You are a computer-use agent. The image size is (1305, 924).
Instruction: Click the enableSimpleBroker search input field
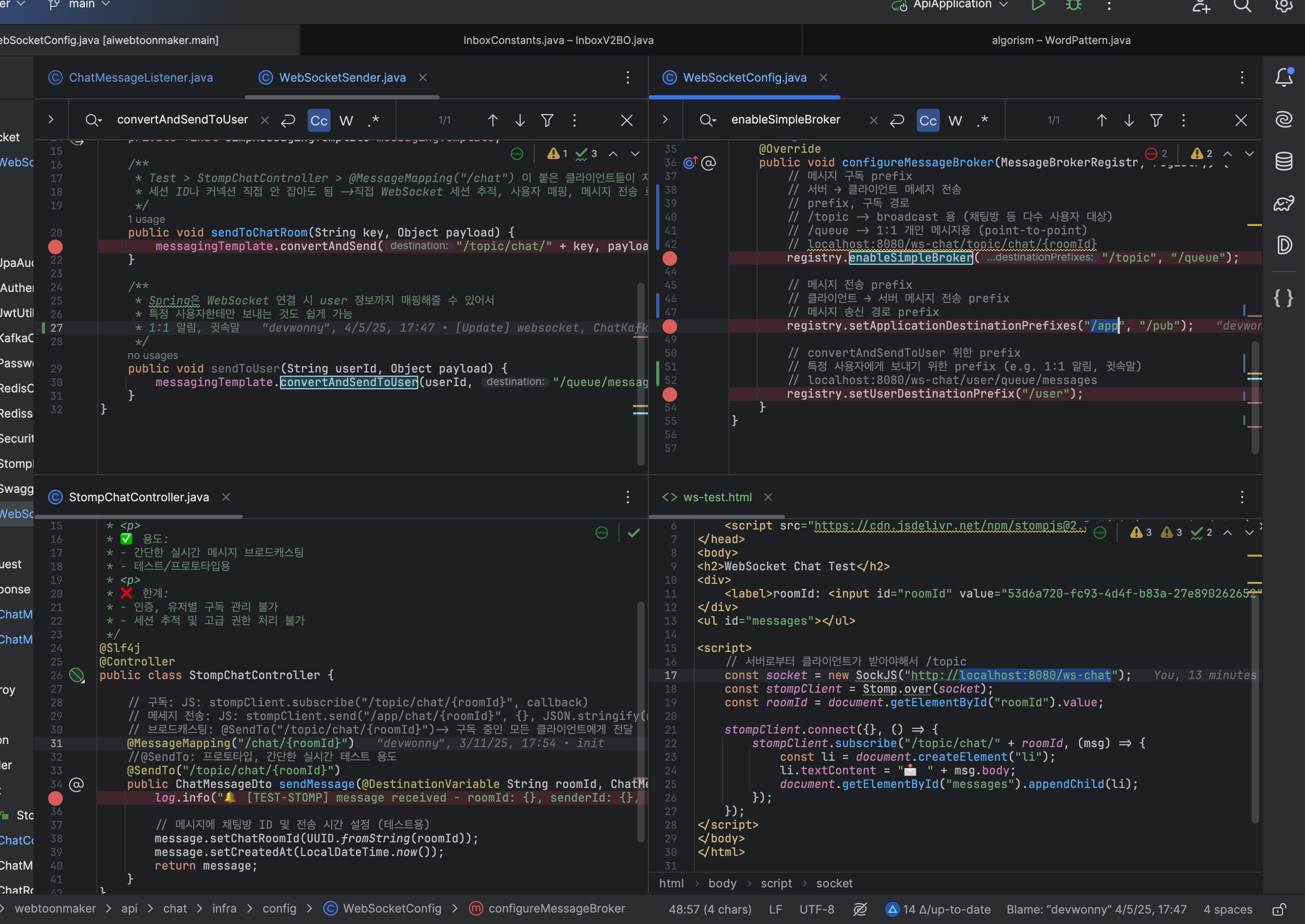[785, 119]
